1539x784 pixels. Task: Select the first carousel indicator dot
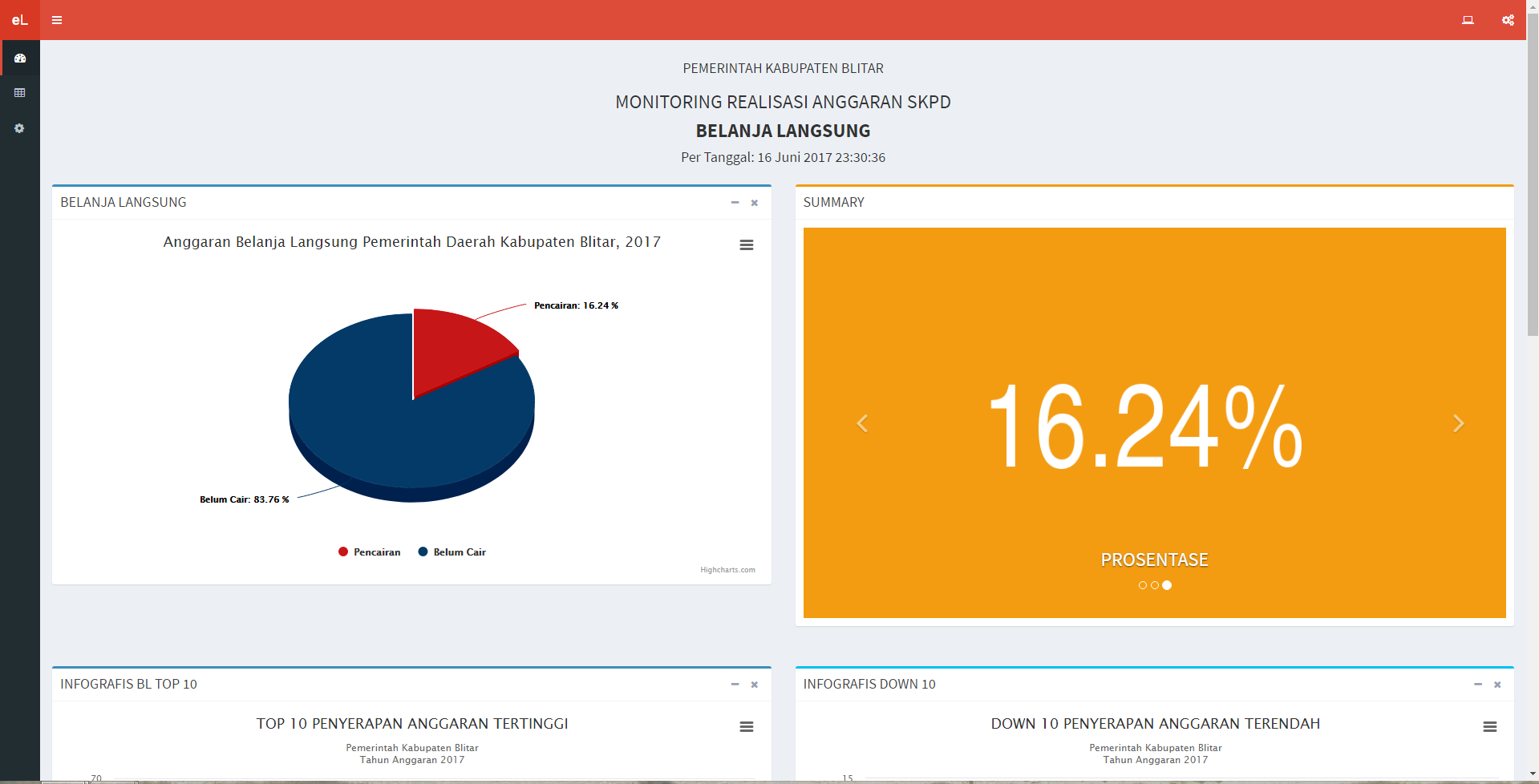coord(1143,585)
